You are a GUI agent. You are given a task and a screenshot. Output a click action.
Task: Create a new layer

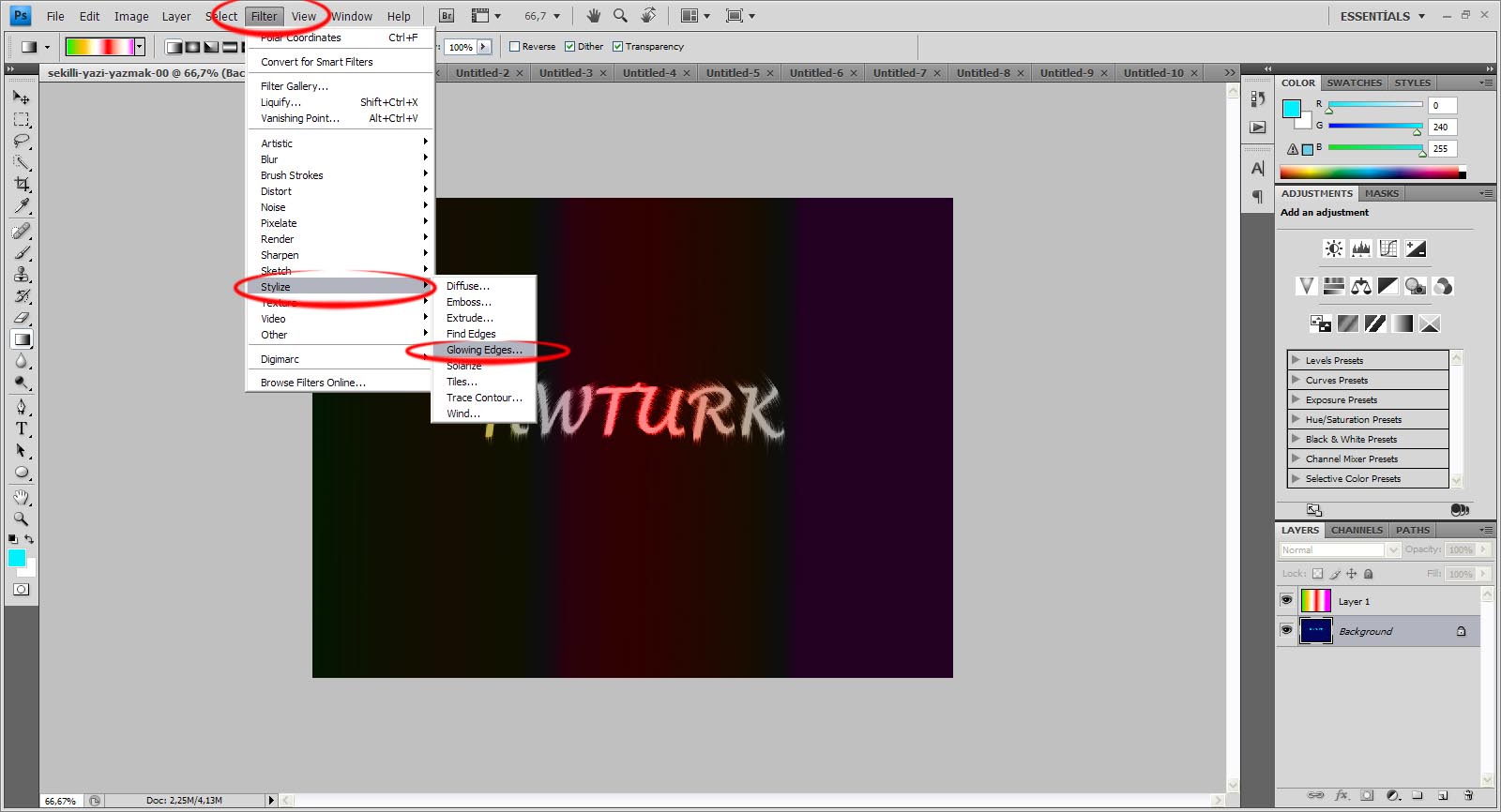(x=1443, y=795)
